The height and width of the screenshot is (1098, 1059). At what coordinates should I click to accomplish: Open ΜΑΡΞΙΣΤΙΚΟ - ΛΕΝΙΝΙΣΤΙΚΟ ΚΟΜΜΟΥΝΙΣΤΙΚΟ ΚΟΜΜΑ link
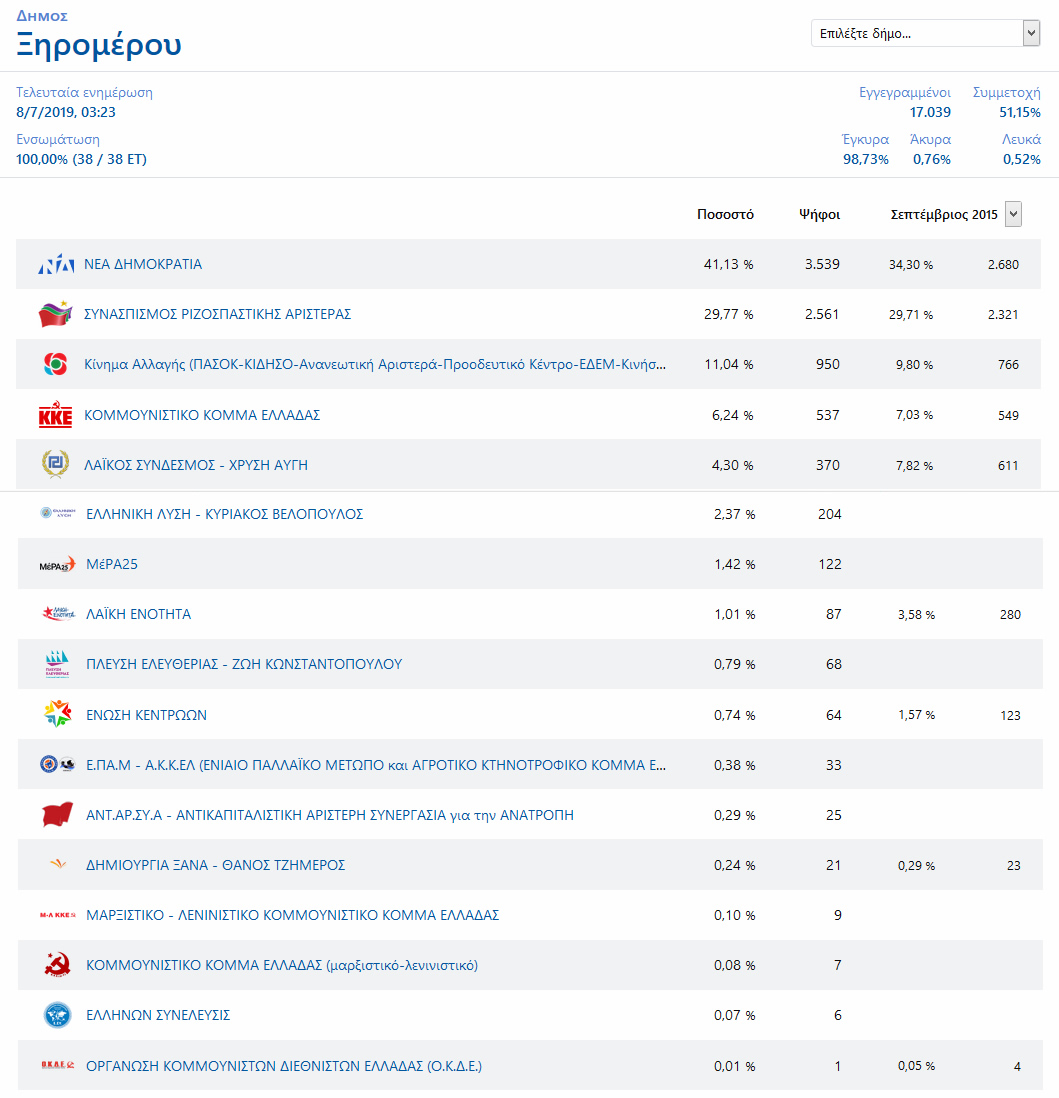click(x=293, y=915)
